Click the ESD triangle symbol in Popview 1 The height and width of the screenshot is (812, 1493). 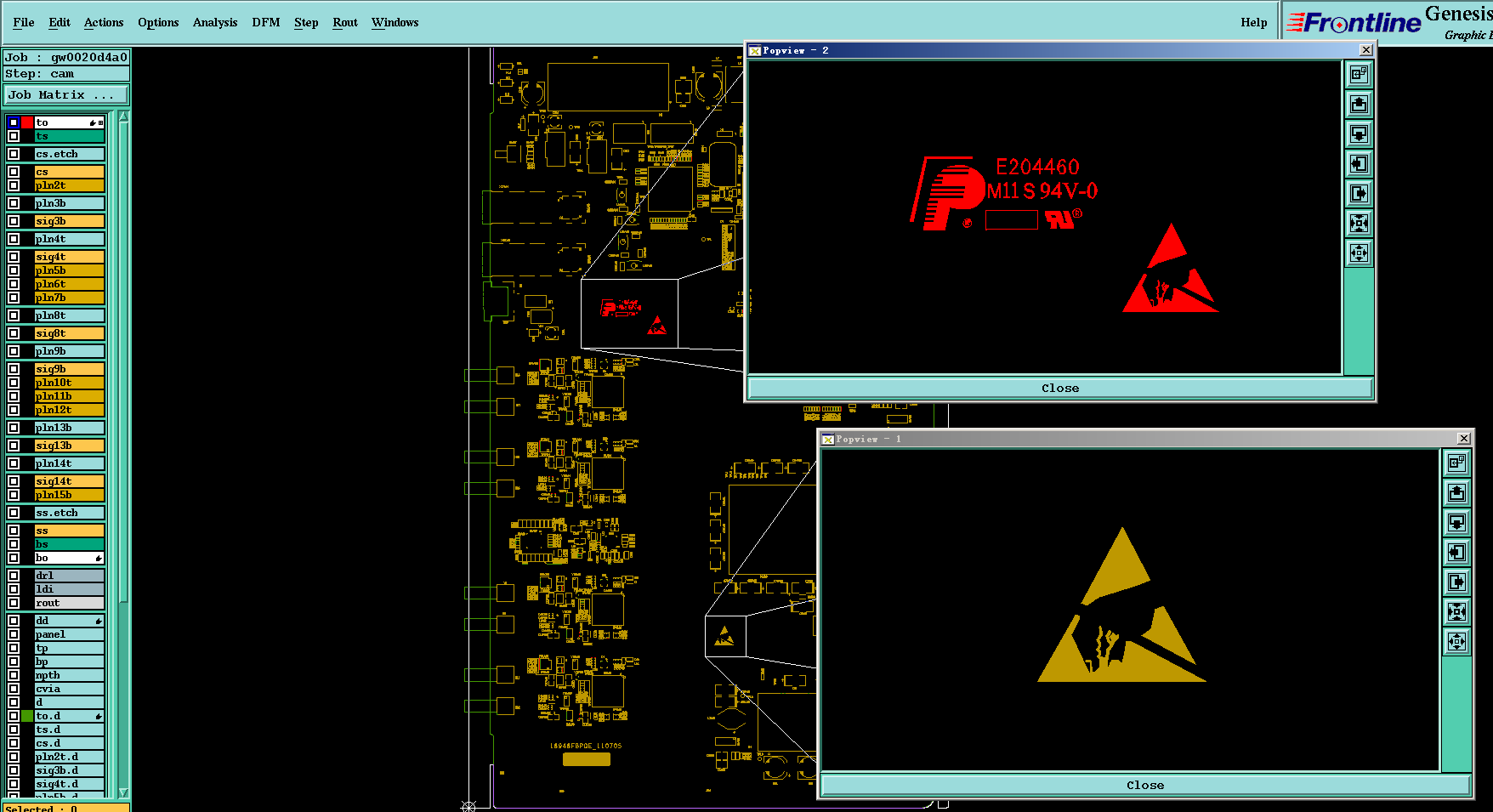[1121, 605]
